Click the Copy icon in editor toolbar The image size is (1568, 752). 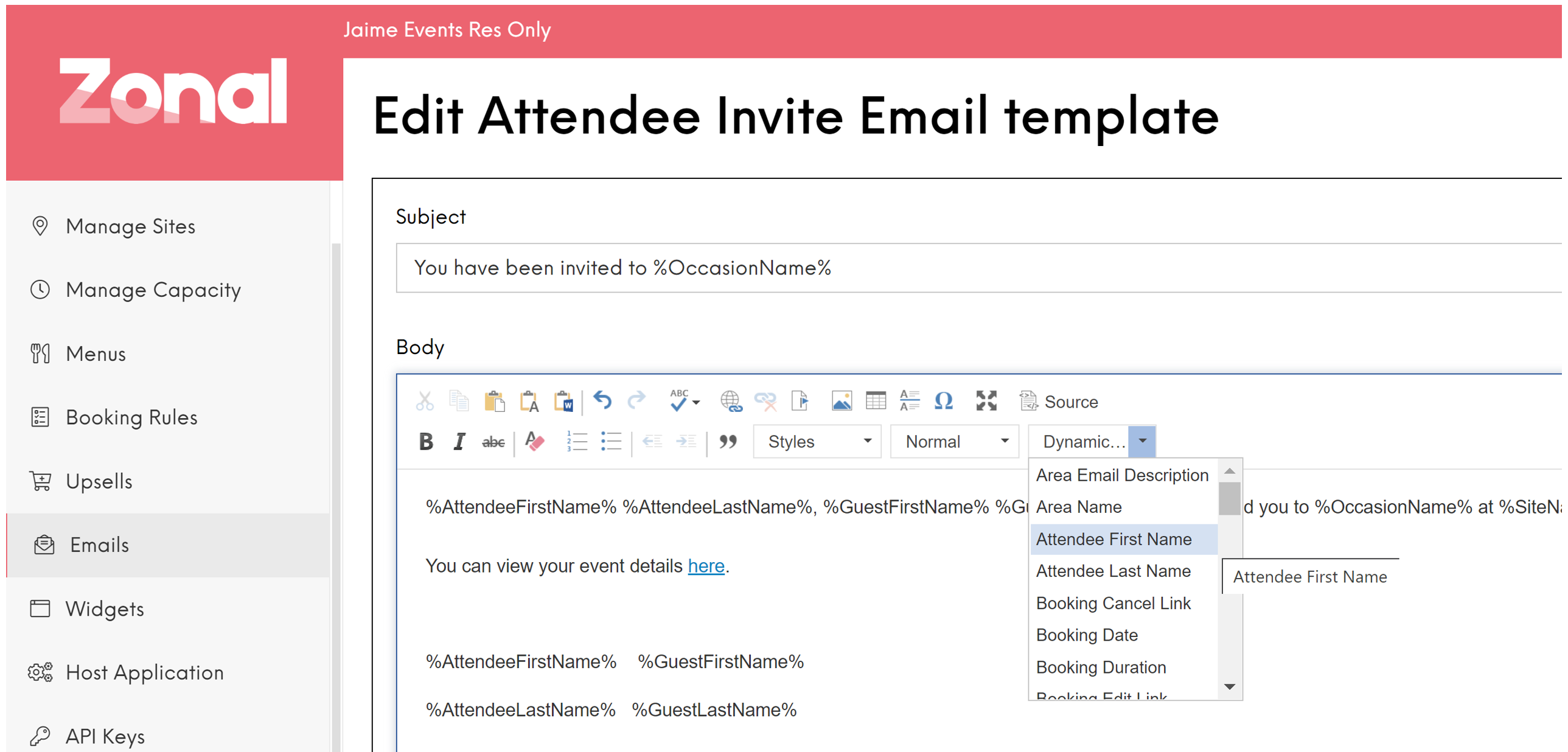click(x=459, y=402)
